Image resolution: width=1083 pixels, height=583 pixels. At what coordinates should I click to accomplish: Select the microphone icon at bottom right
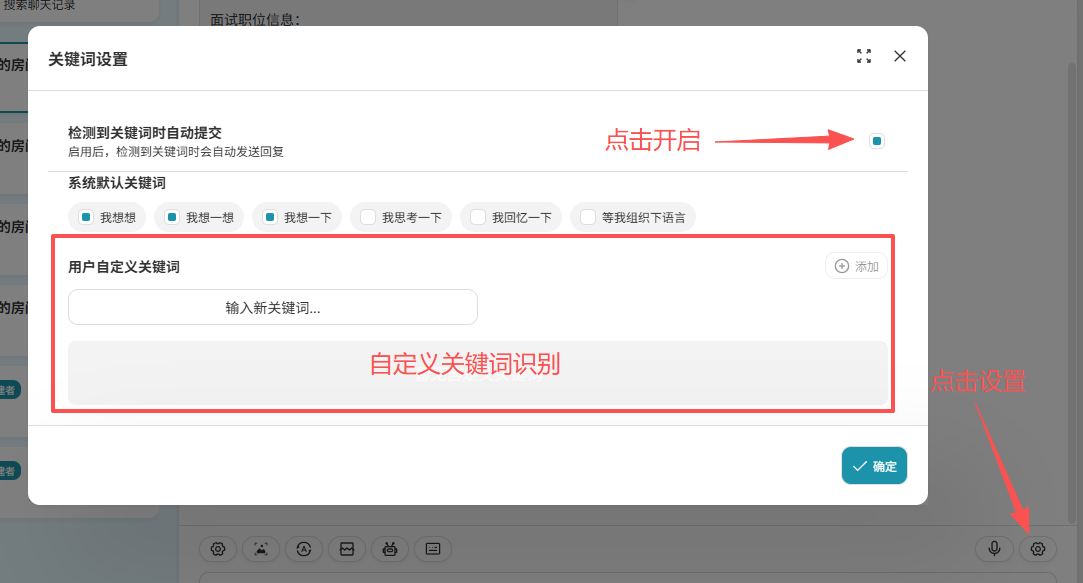click(994, 549)
